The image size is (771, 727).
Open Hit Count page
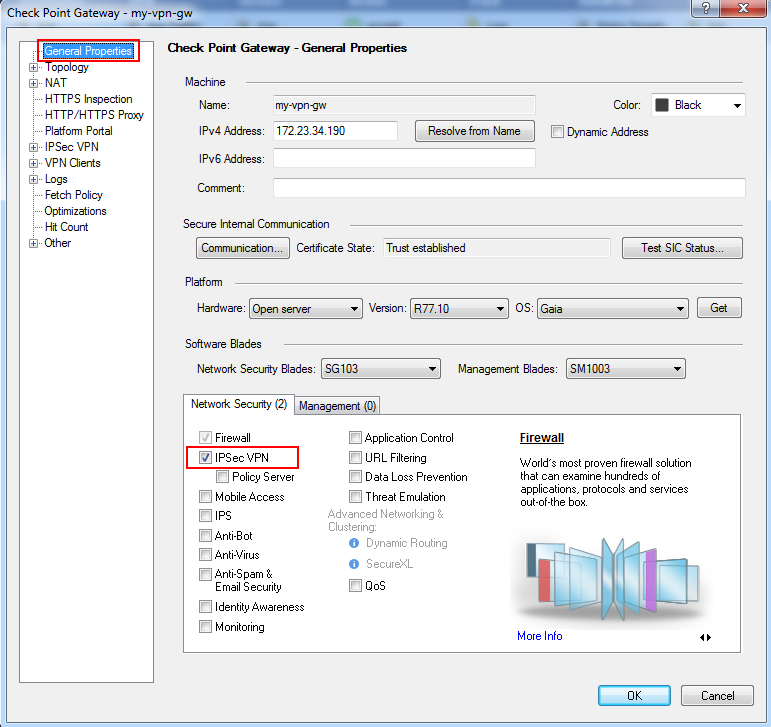pos(66,227)
